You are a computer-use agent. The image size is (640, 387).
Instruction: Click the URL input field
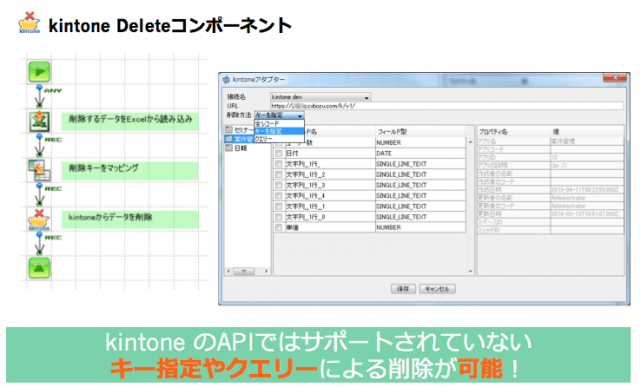click(447, 106)
